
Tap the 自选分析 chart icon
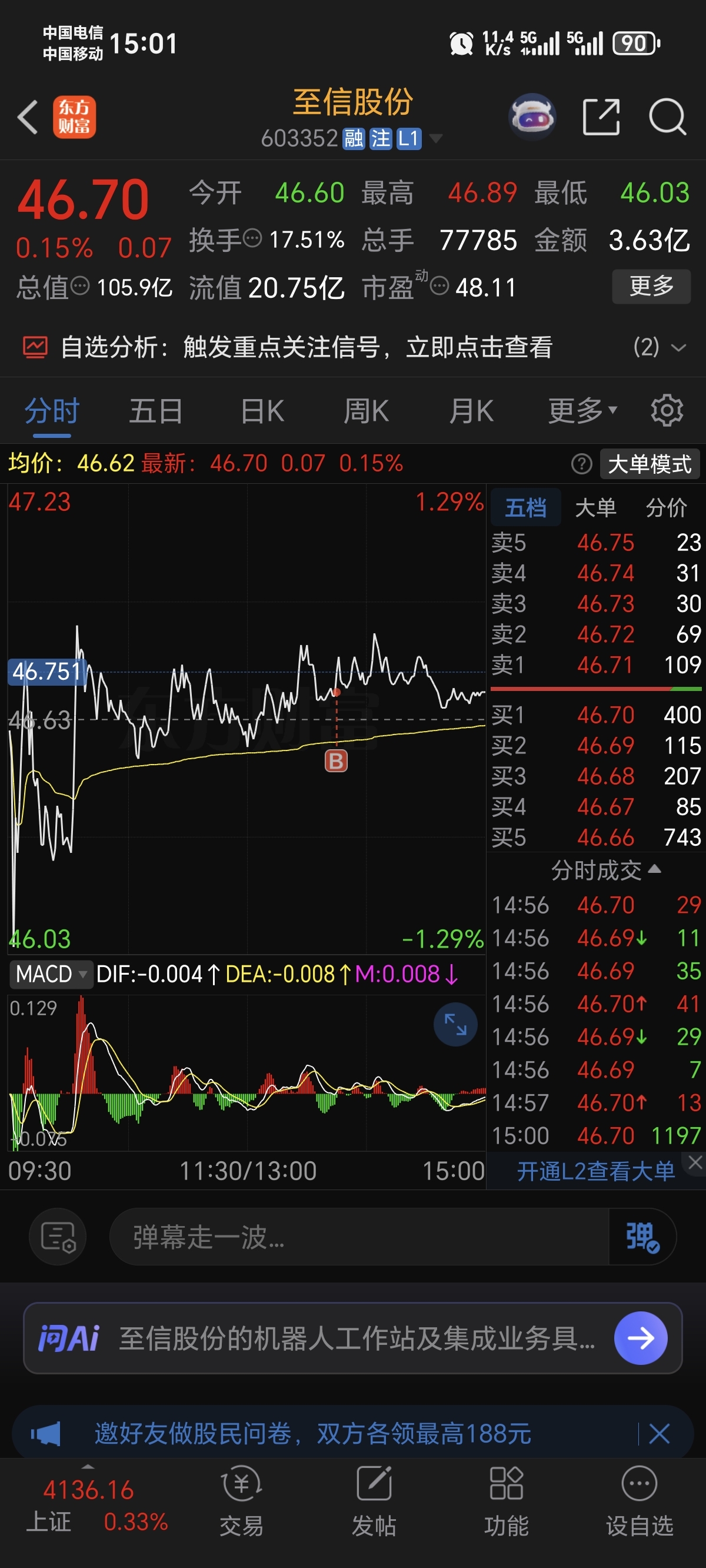[x=35, y=348]
